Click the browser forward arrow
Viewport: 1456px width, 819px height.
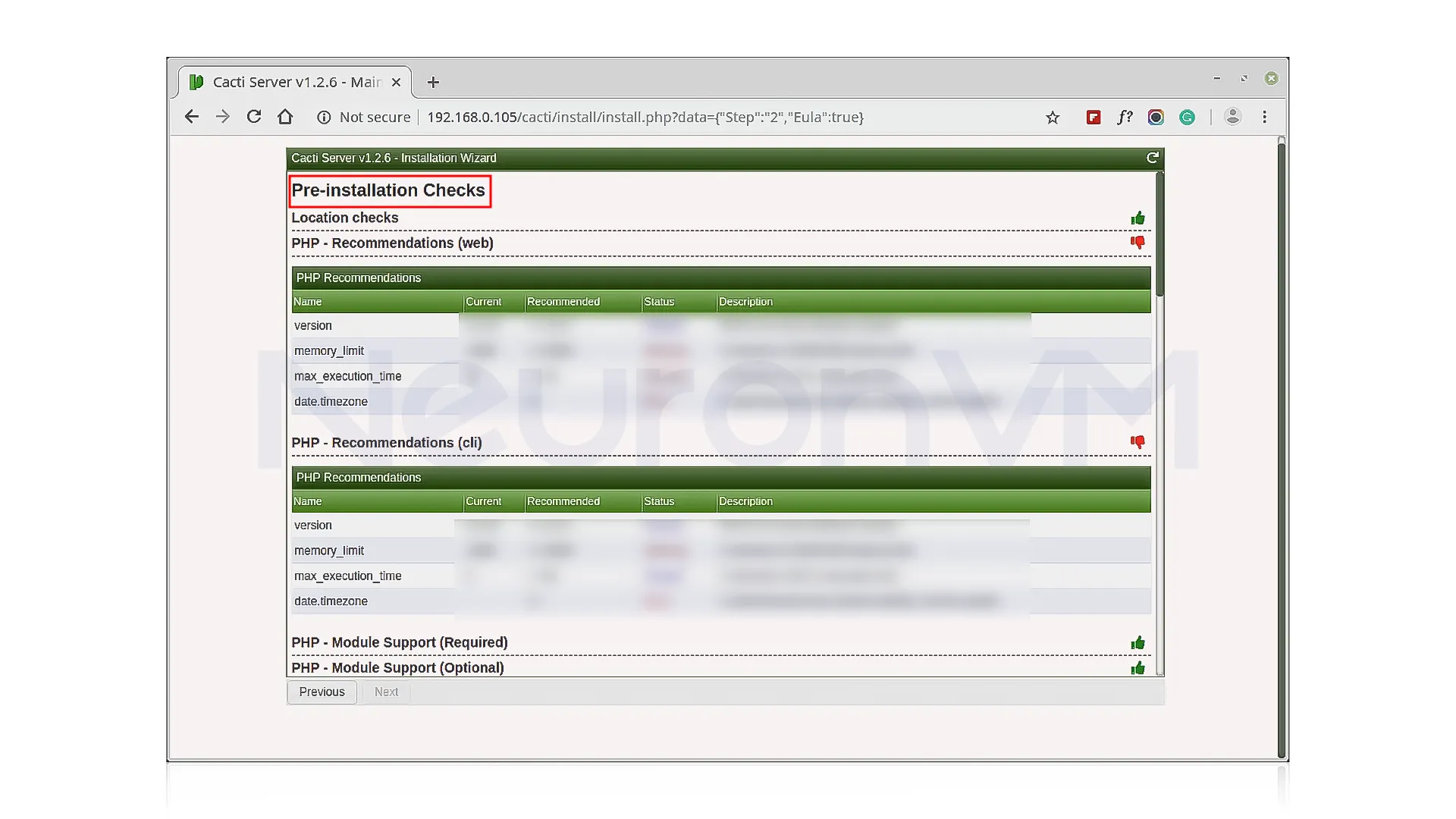pos(222,117)
